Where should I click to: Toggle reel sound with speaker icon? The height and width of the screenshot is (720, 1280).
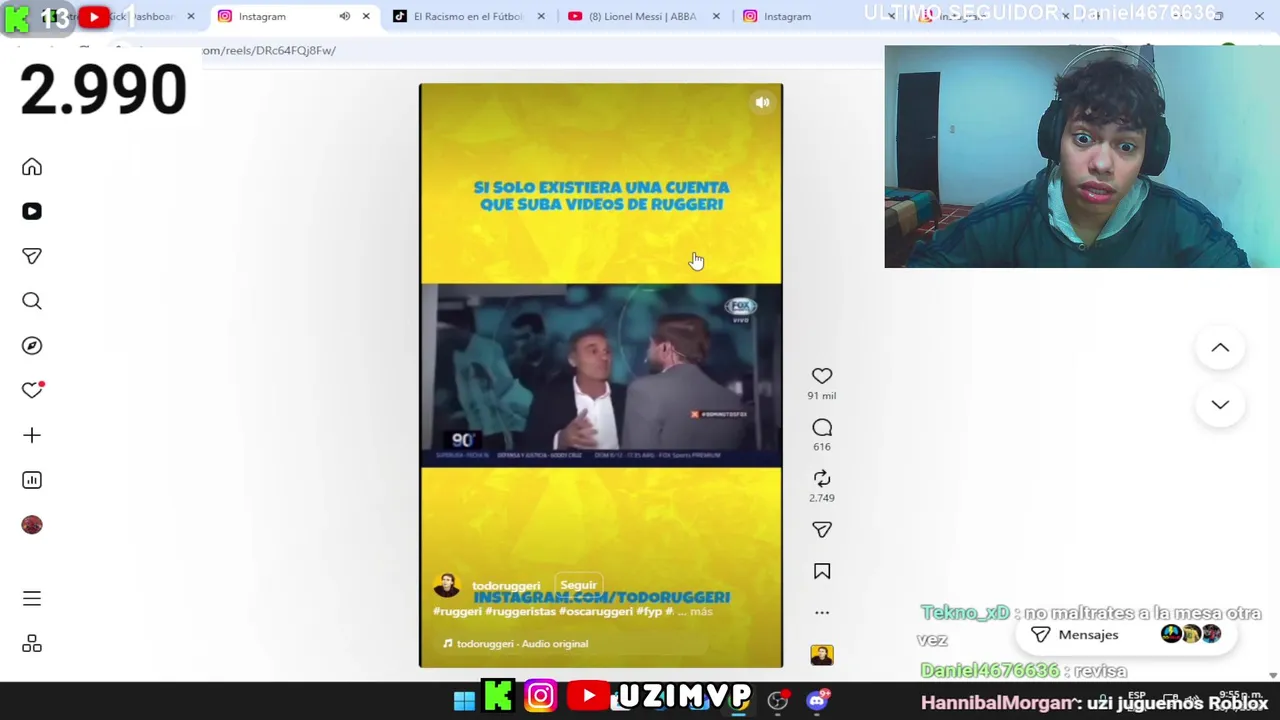[763, 102]
